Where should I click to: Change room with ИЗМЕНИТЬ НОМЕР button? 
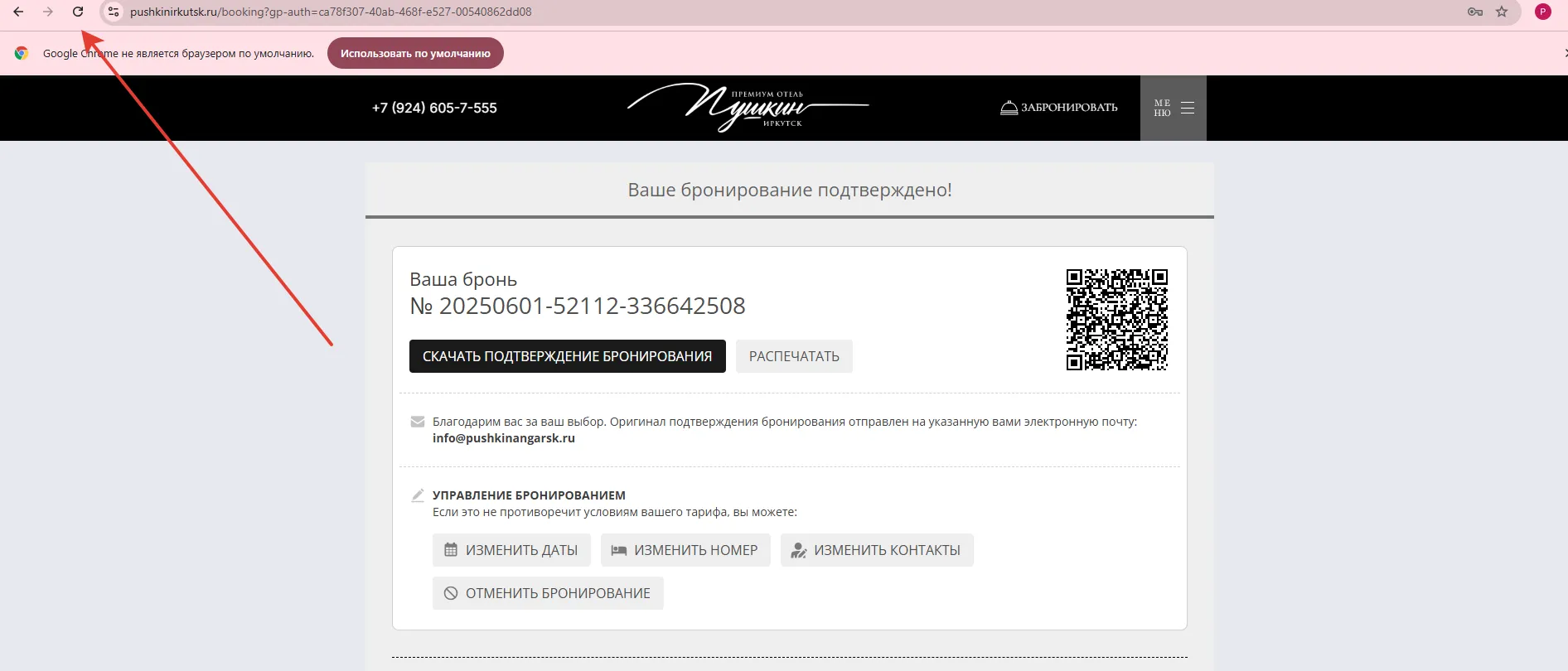685,550
